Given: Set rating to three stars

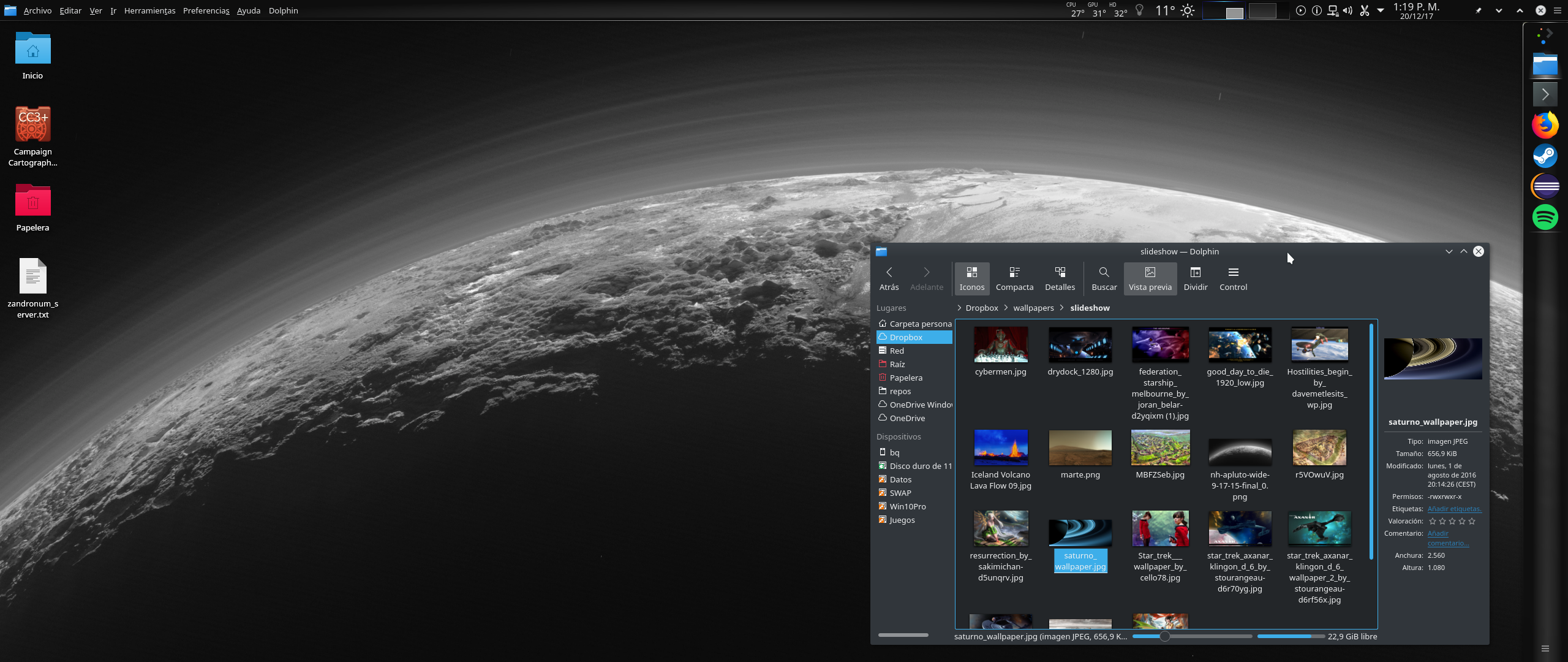Looking at the screenshot, I should tap(1452, 521).
